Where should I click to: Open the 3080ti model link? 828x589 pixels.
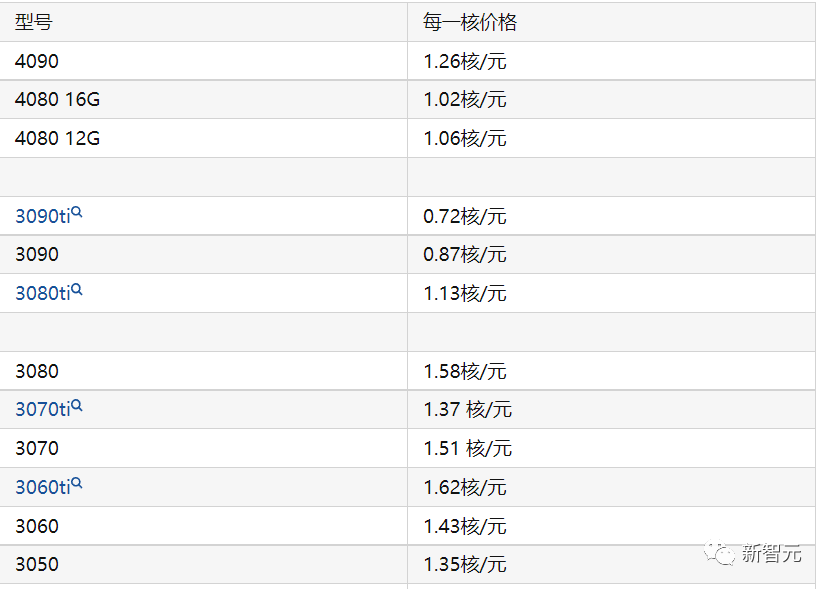[x=42, y=294]
